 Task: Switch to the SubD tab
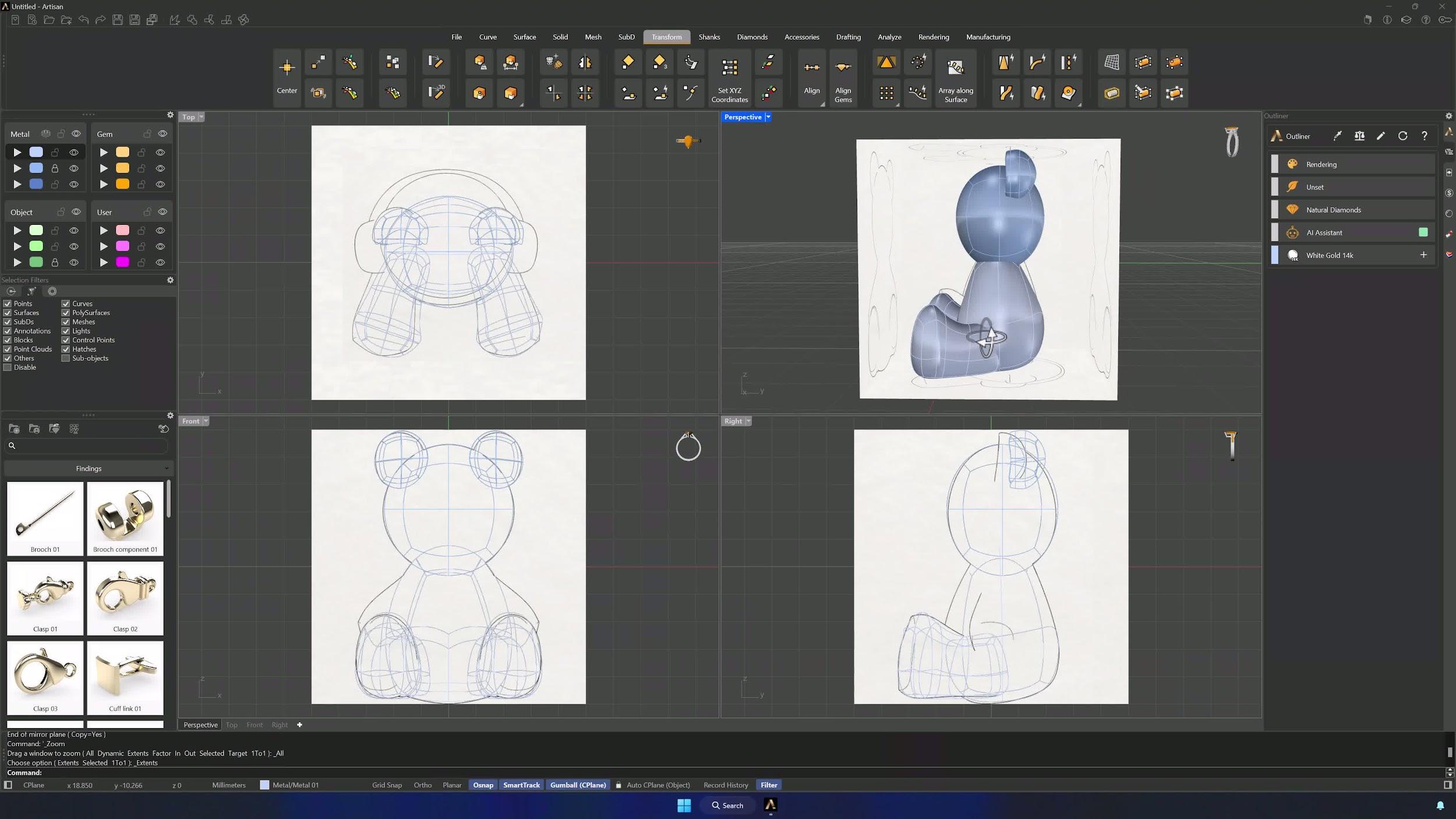click(627, 37)
